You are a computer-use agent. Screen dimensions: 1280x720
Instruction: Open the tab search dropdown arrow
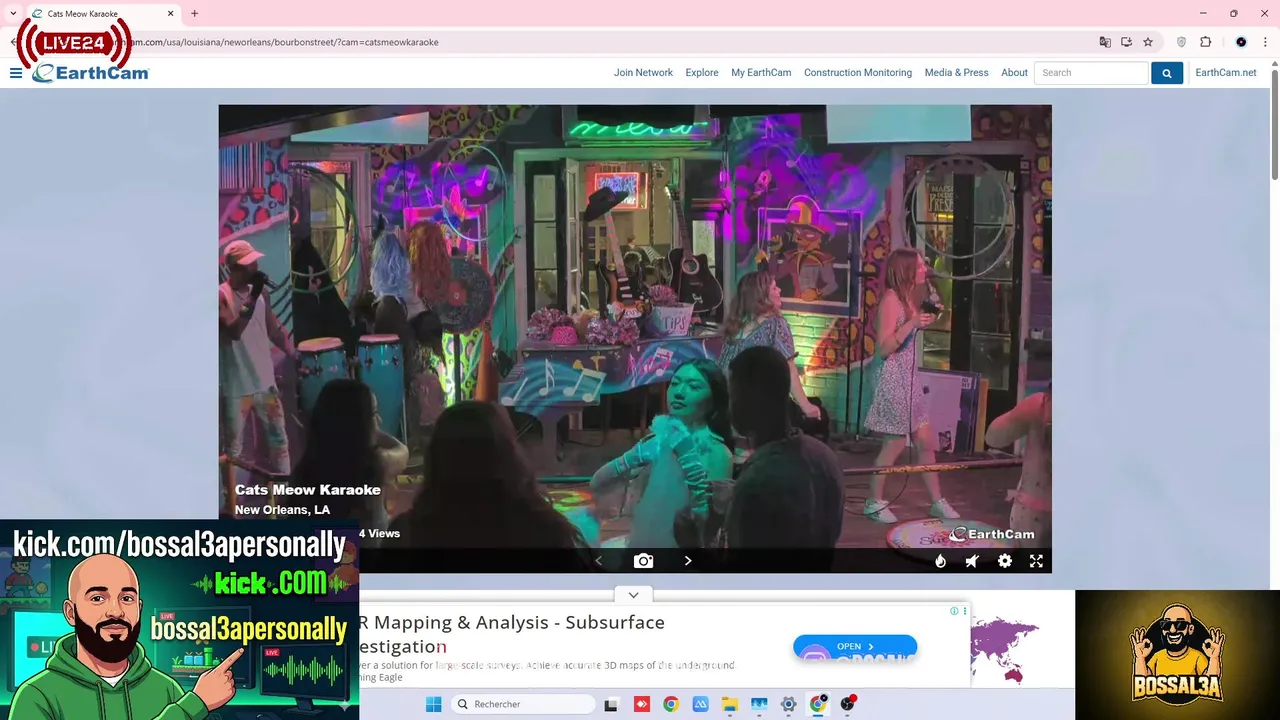point(13,13)
